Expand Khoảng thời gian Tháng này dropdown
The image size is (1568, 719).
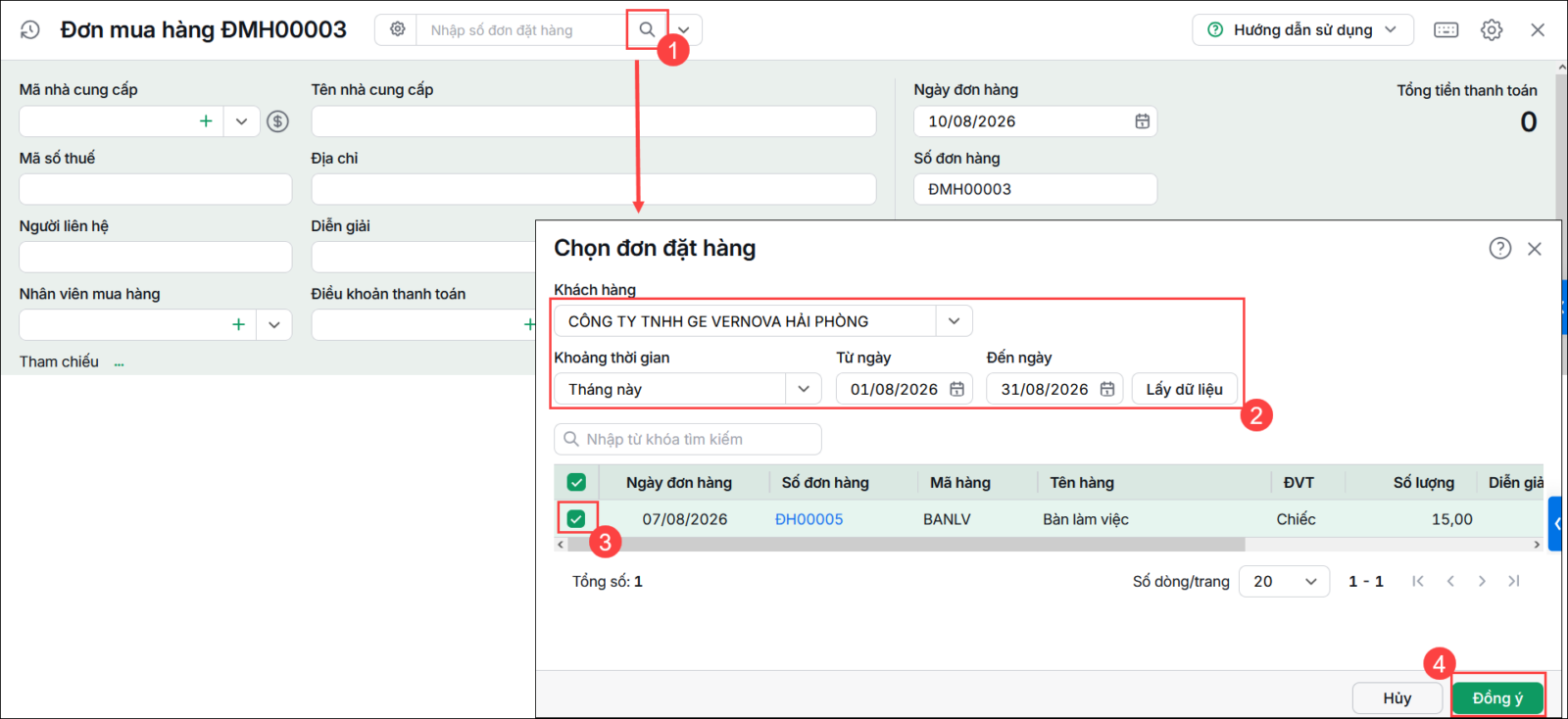[x=804, y=389]
